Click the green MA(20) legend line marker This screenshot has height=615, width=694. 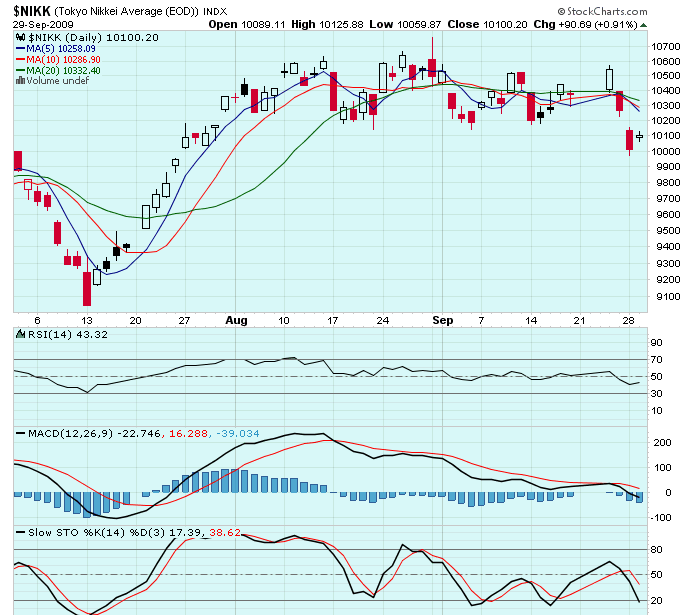coord(20,70)
